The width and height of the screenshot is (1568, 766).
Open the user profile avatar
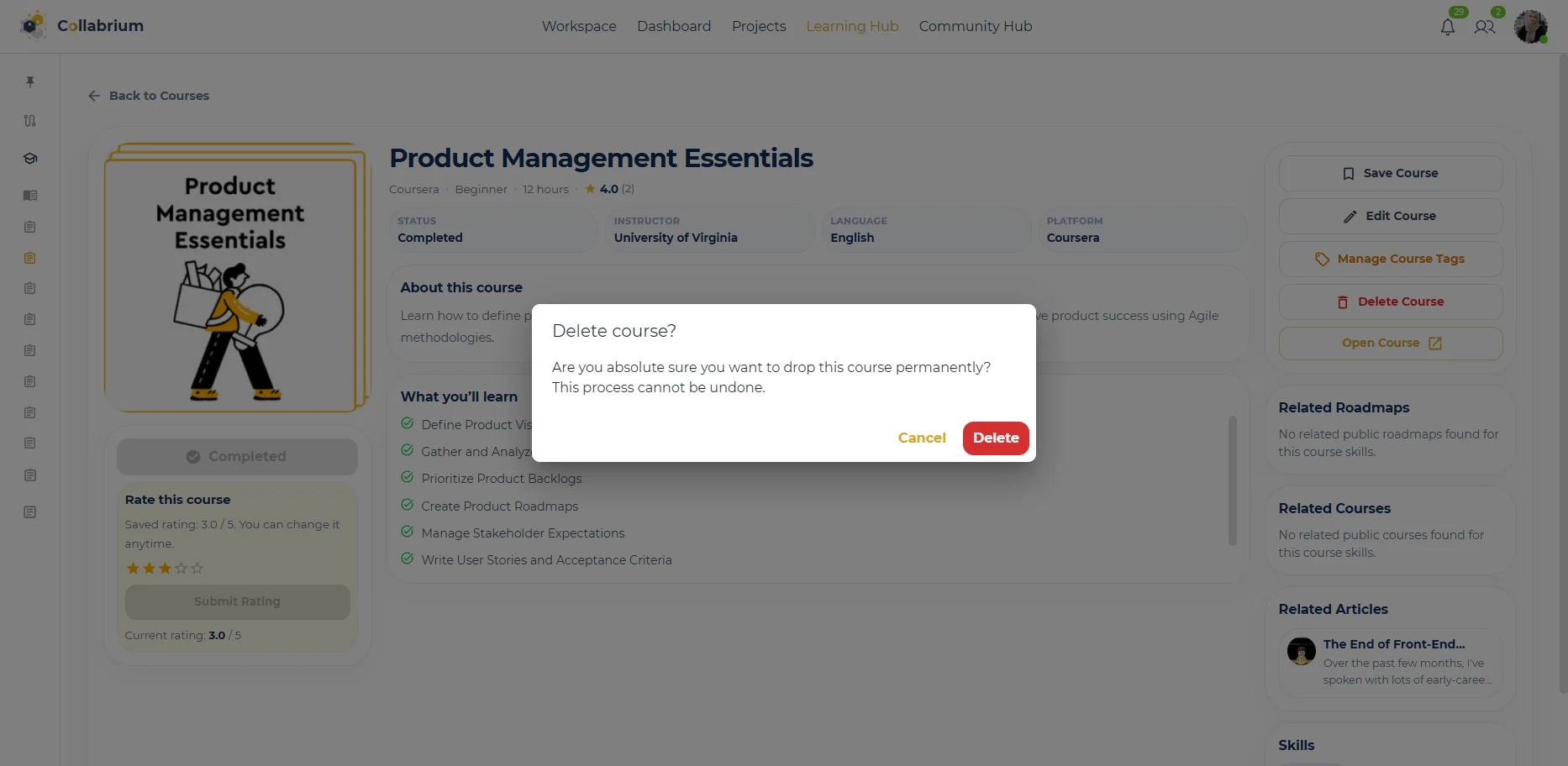point(1531,26)
